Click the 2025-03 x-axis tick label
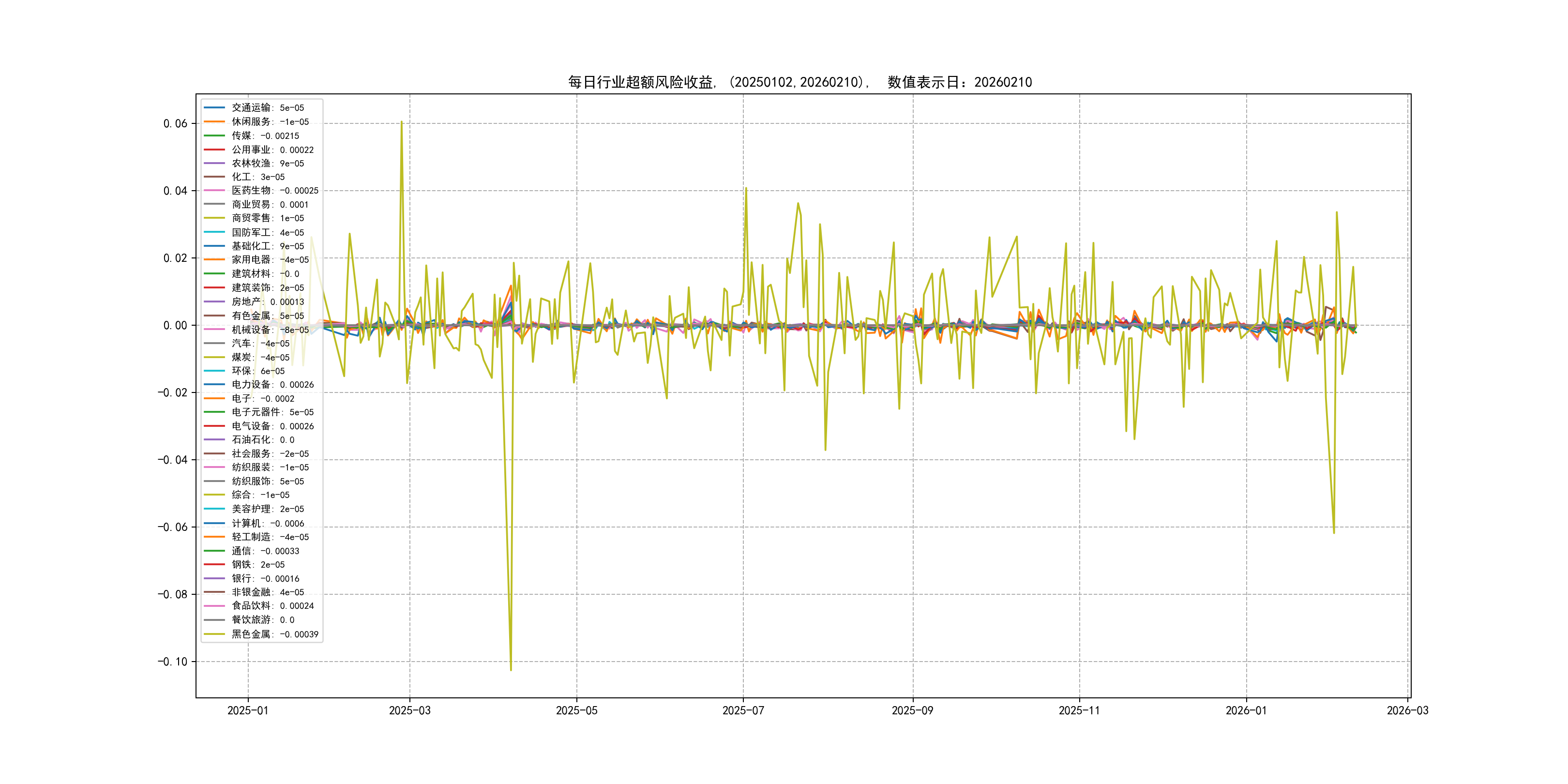The width and height of the screenshot is (1568, 784). coord(409,710)
